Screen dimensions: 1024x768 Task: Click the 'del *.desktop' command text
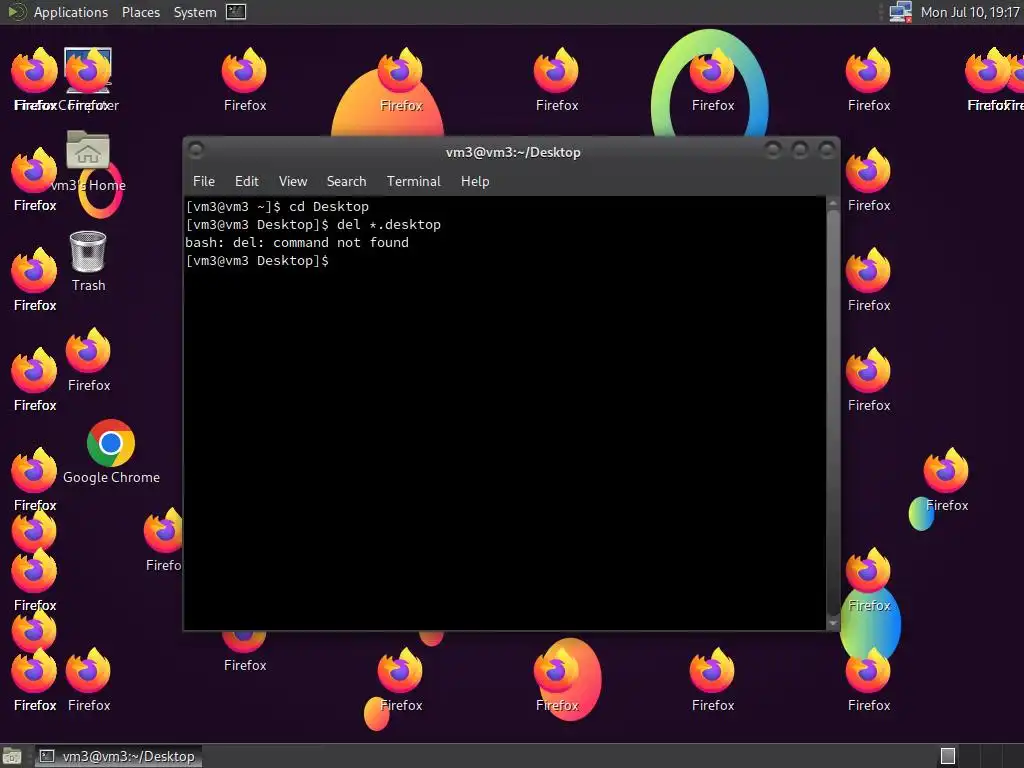[x=389, y=225]
